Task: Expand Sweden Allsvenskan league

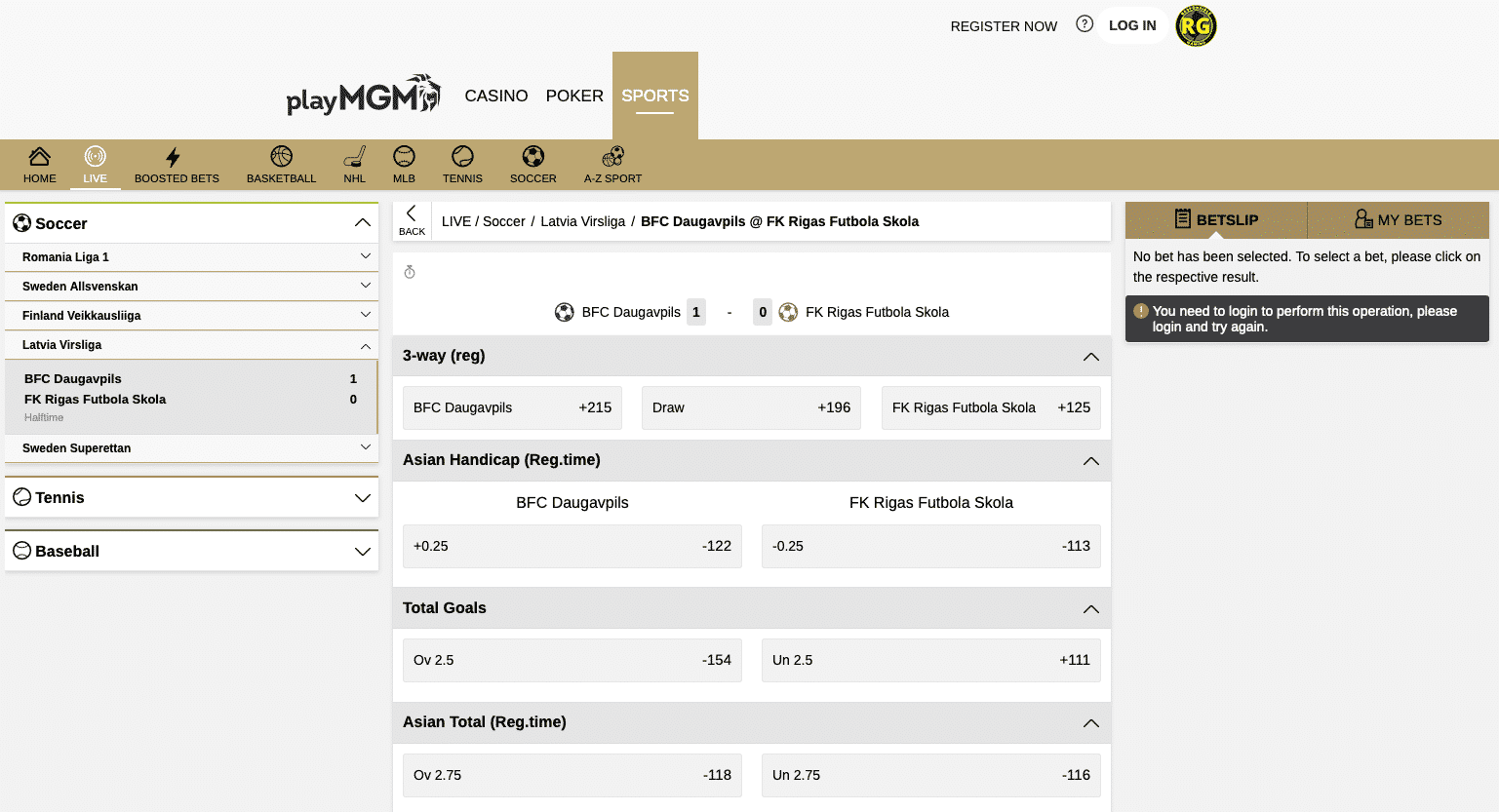Action: pyautogui.click(x=366, y=286)
